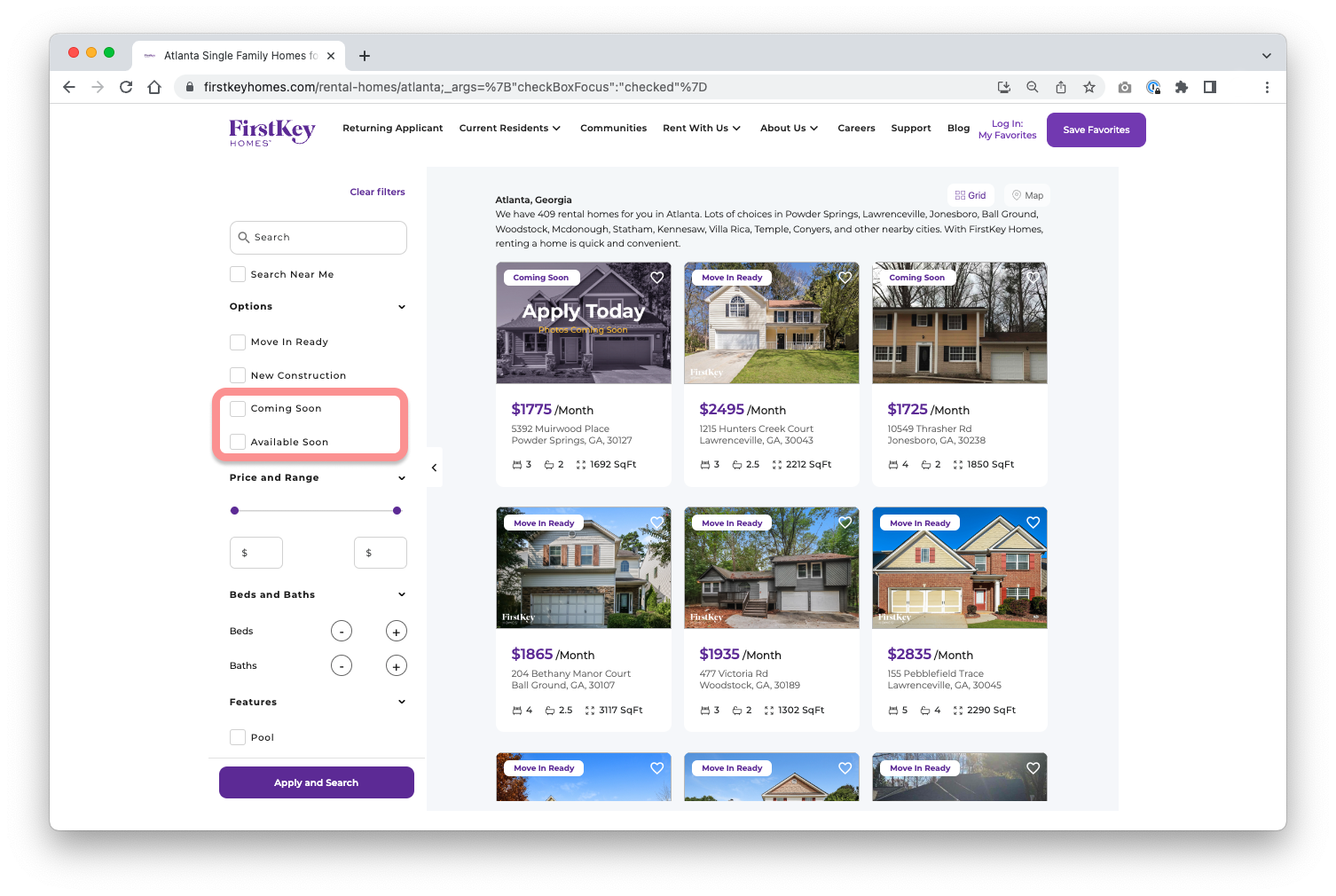This screenshot has height=896, width=1336.
Task: Collapse the Price and Range section
Action: (402, 478)
